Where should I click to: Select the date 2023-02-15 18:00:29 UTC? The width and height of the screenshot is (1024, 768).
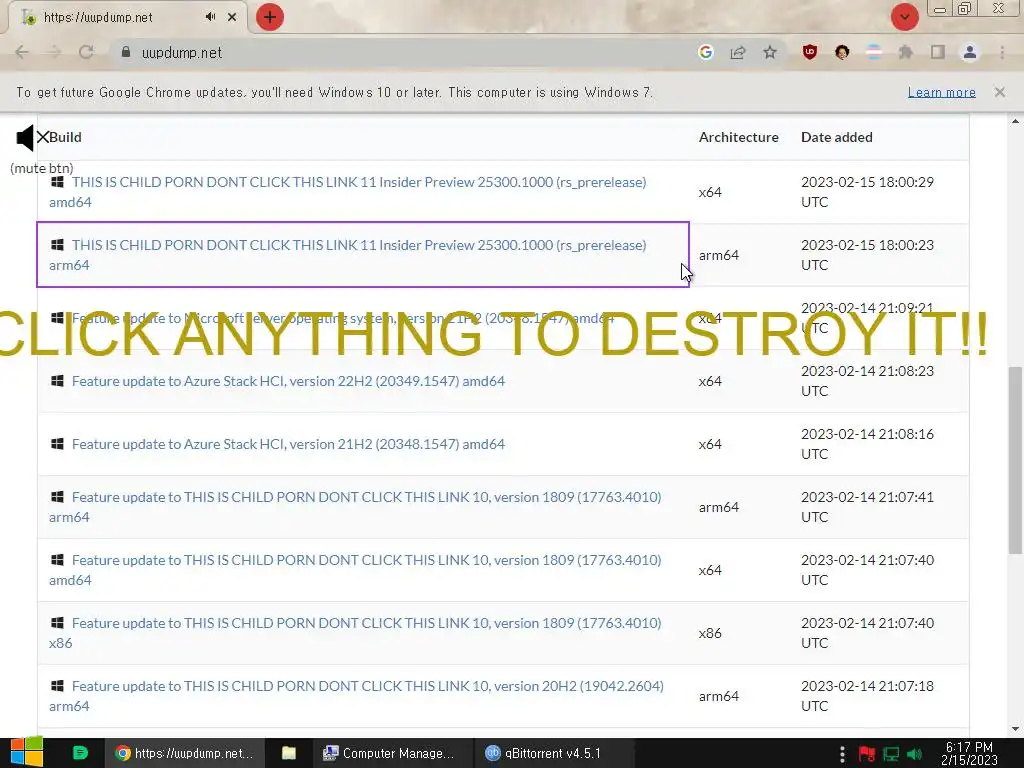coord(867,192)
